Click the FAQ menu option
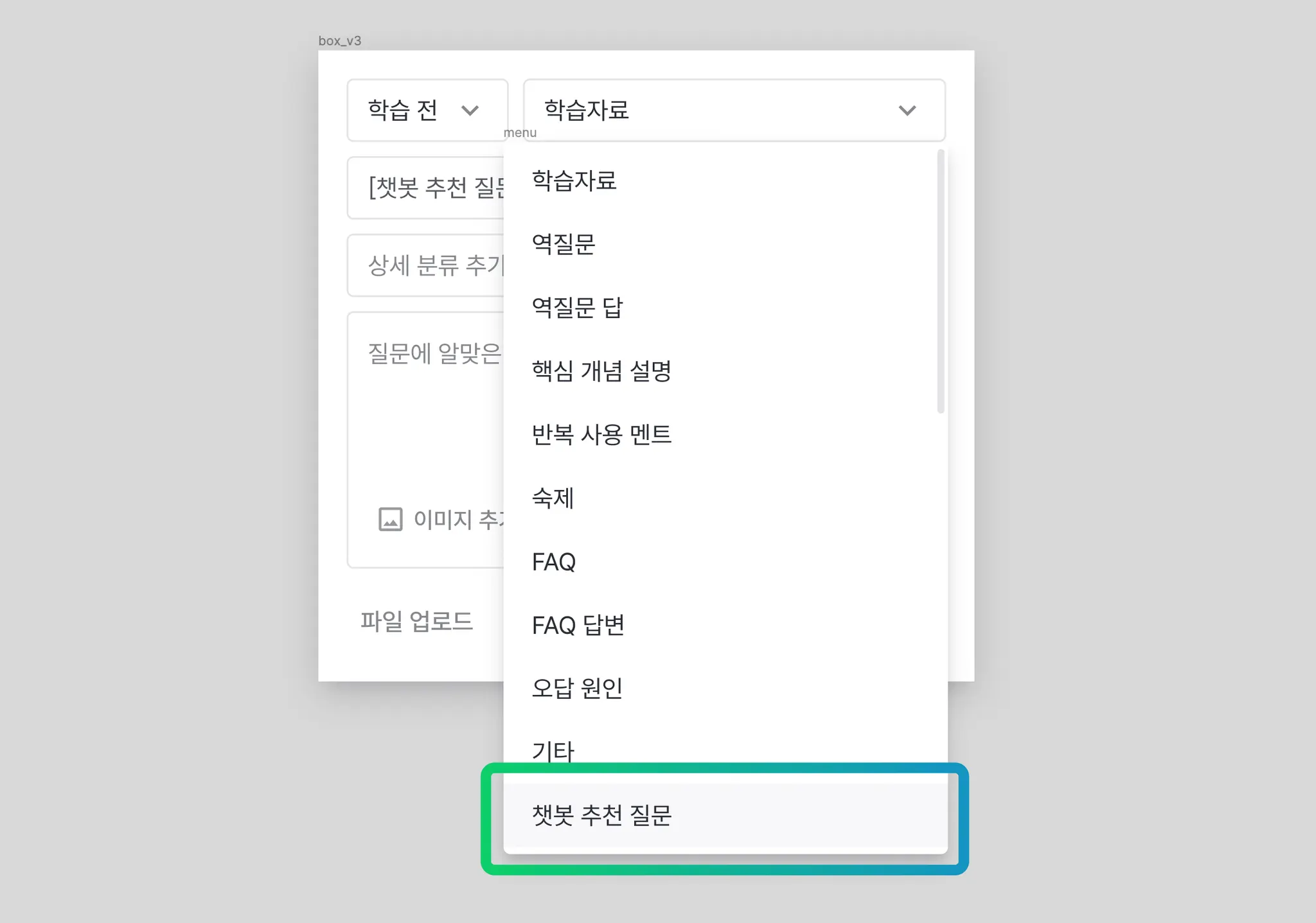1316x923 pixels. pos(554,562)
